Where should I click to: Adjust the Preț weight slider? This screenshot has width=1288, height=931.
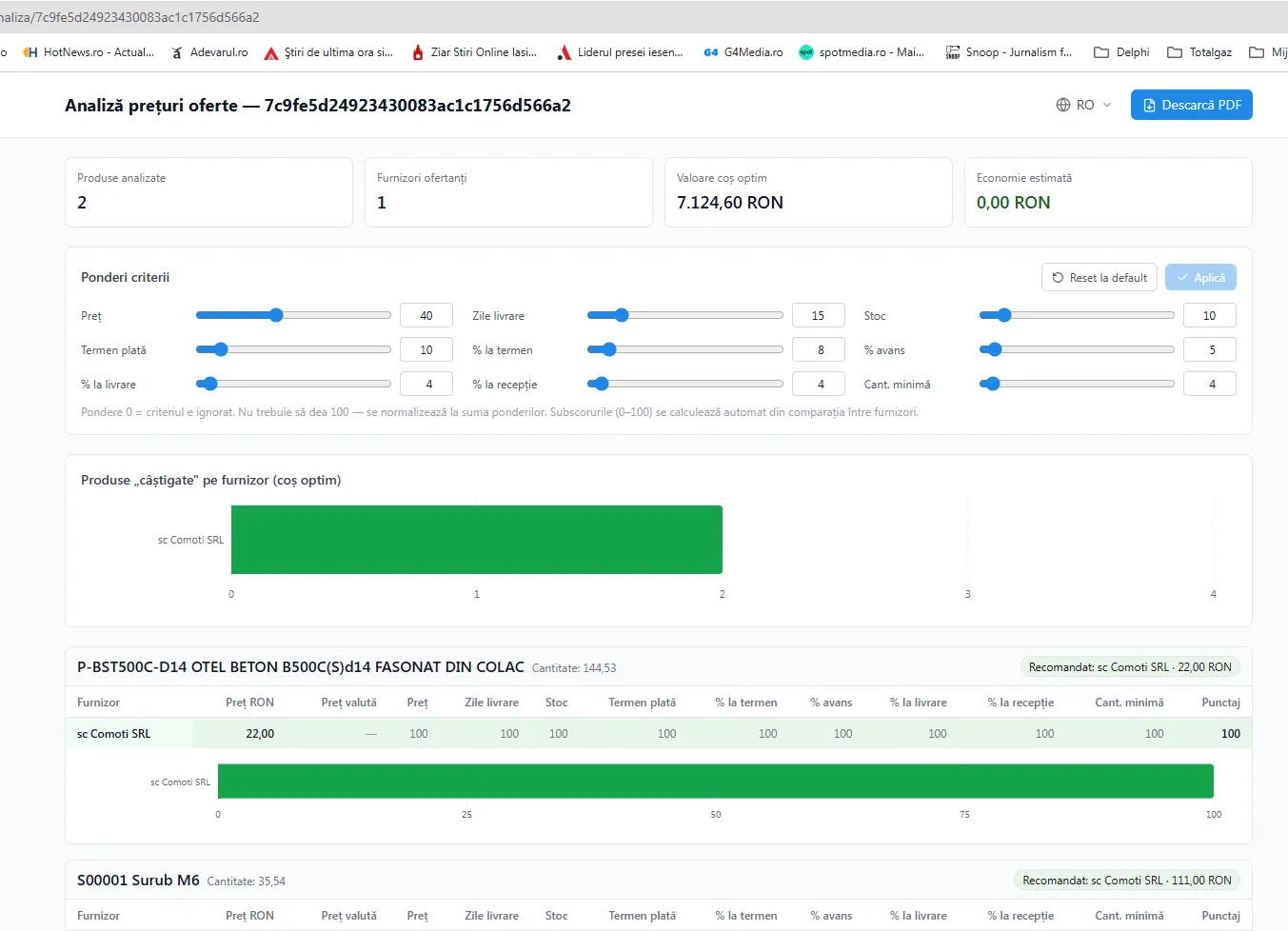pos(276,315)
